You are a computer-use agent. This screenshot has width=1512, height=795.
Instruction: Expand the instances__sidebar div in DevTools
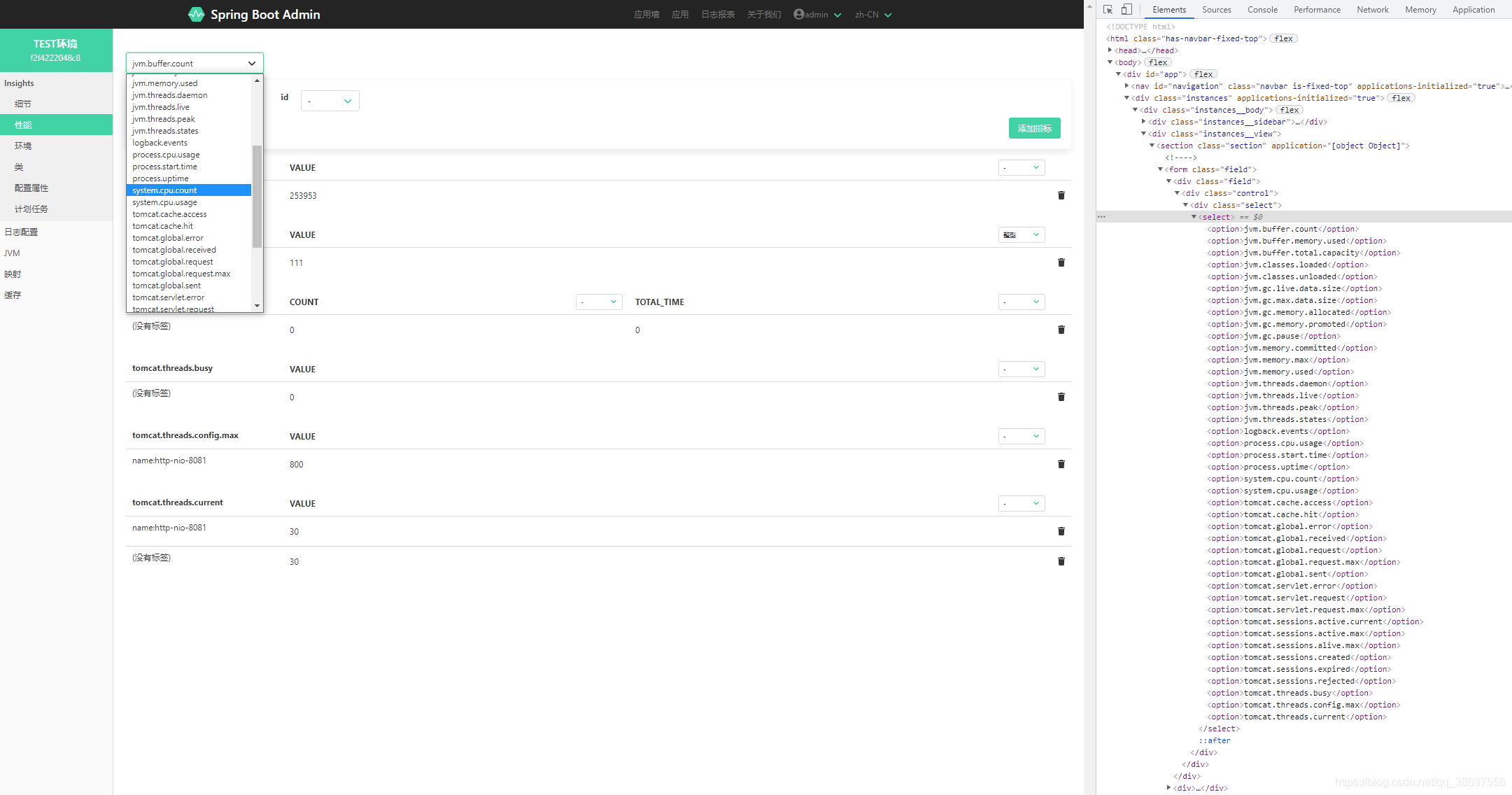(1143, 122)
